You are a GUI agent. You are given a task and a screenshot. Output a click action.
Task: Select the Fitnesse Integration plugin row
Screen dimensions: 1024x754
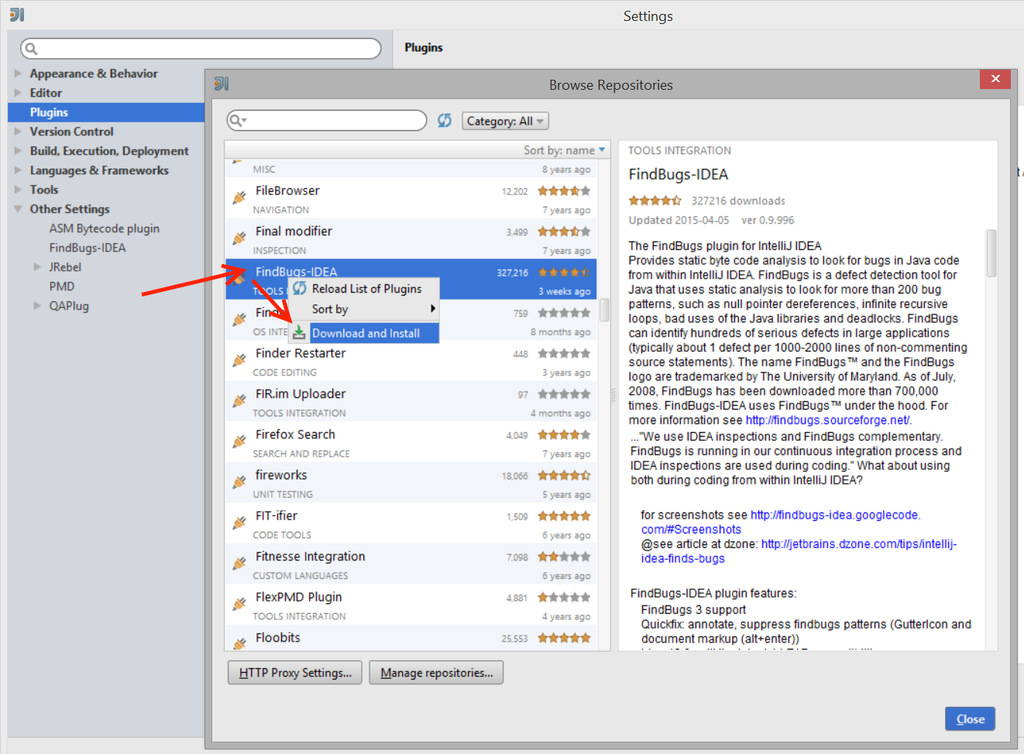coord(411,564)
